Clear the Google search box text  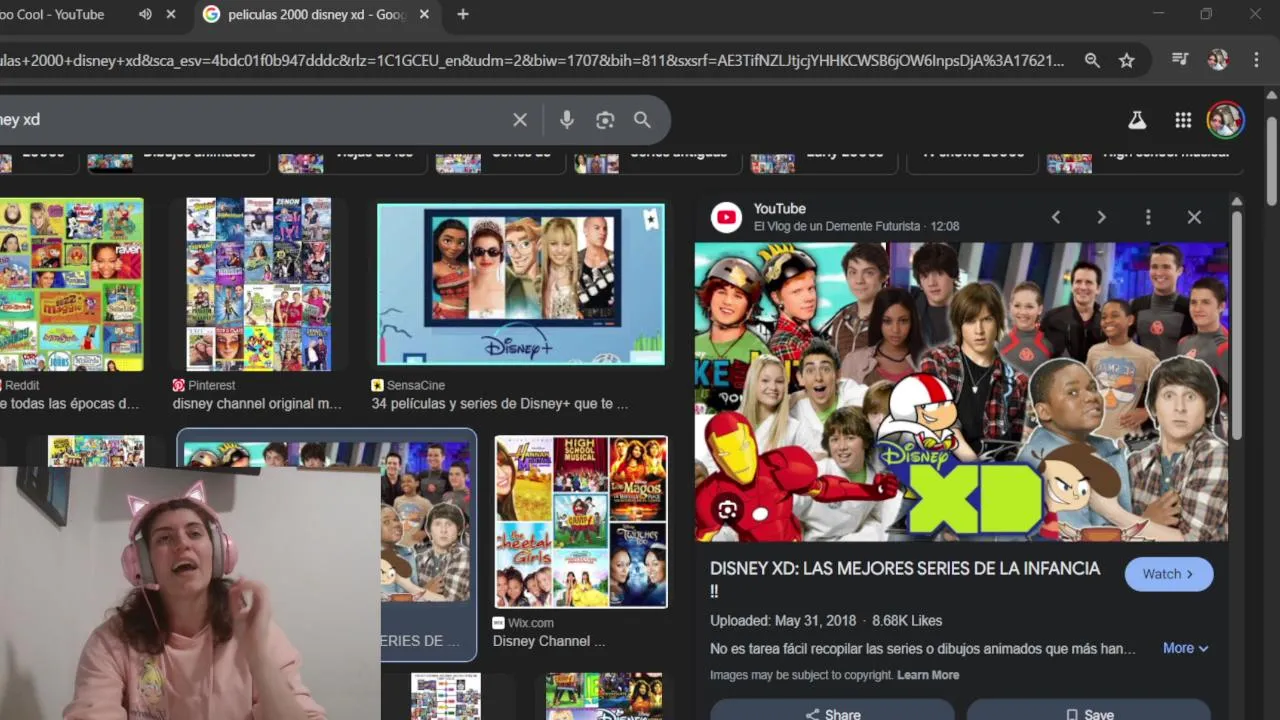coord(520,120)
